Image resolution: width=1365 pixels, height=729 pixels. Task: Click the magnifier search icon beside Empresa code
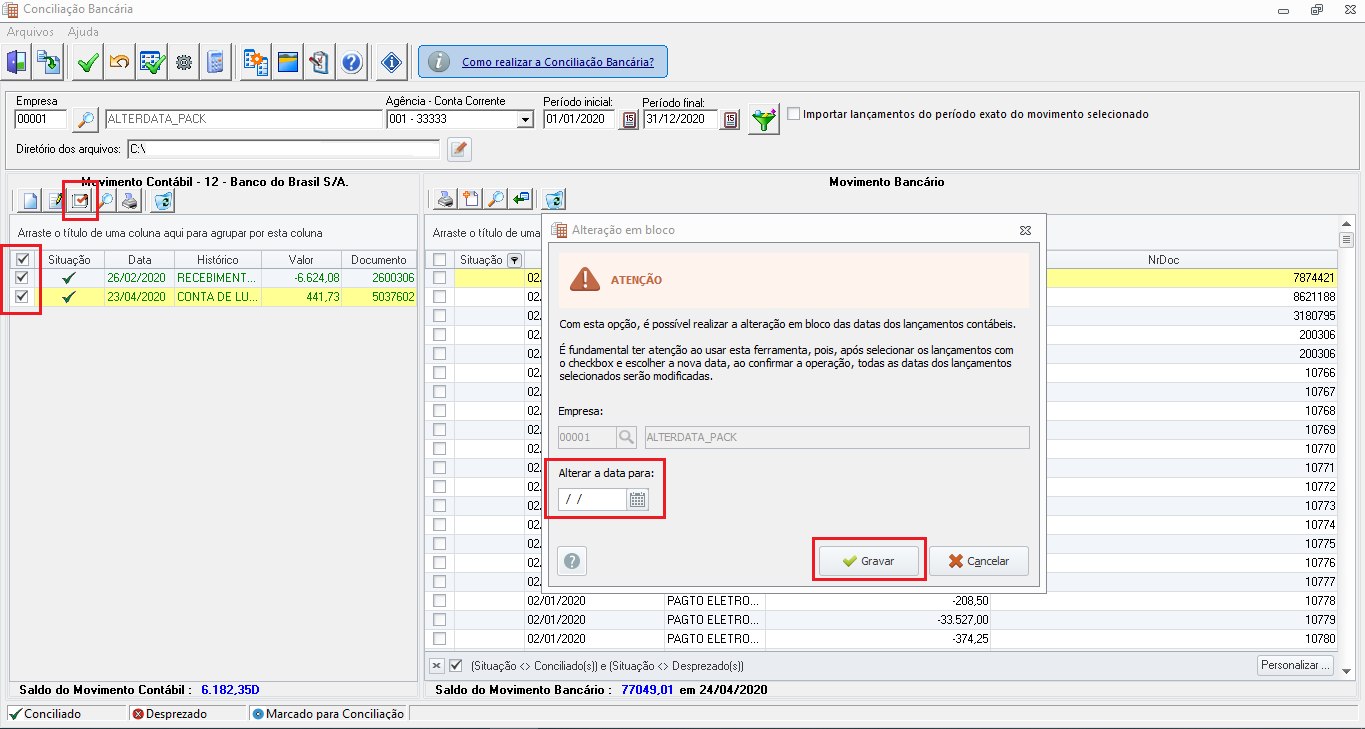86,120
